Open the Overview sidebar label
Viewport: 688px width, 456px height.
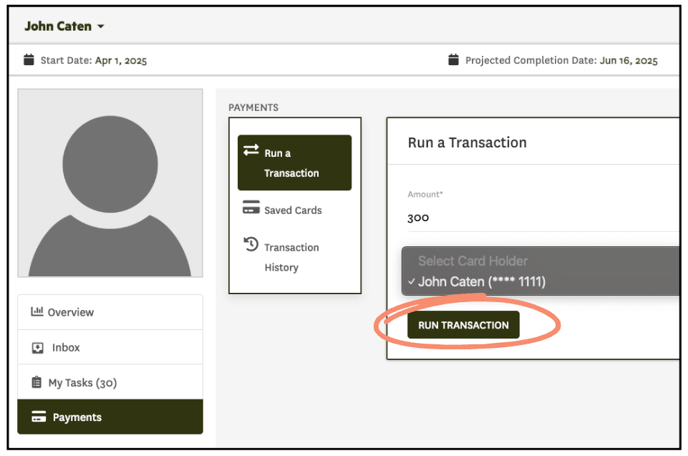coord(71,313)
